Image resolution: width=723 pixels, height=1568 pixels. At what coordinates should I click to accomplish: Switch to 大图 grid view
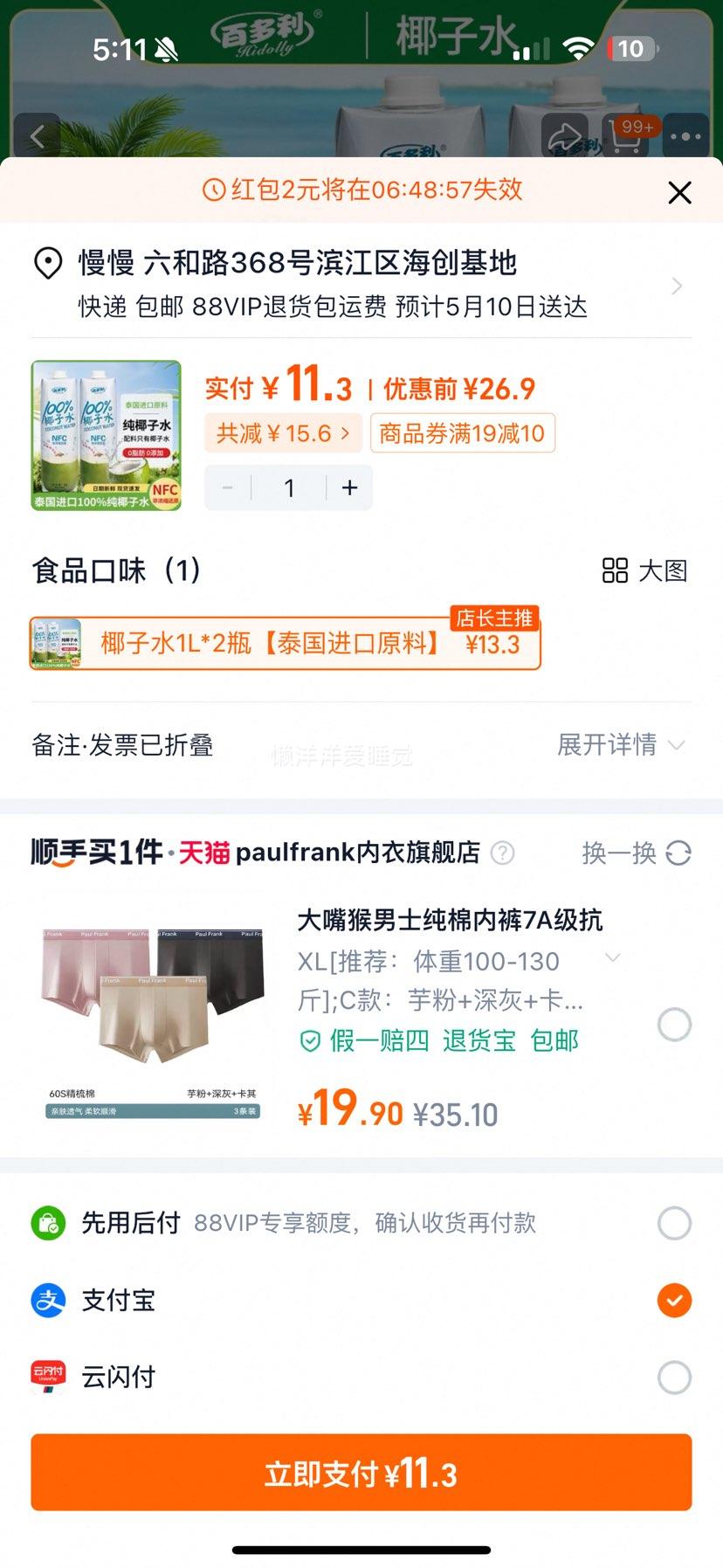644,570
